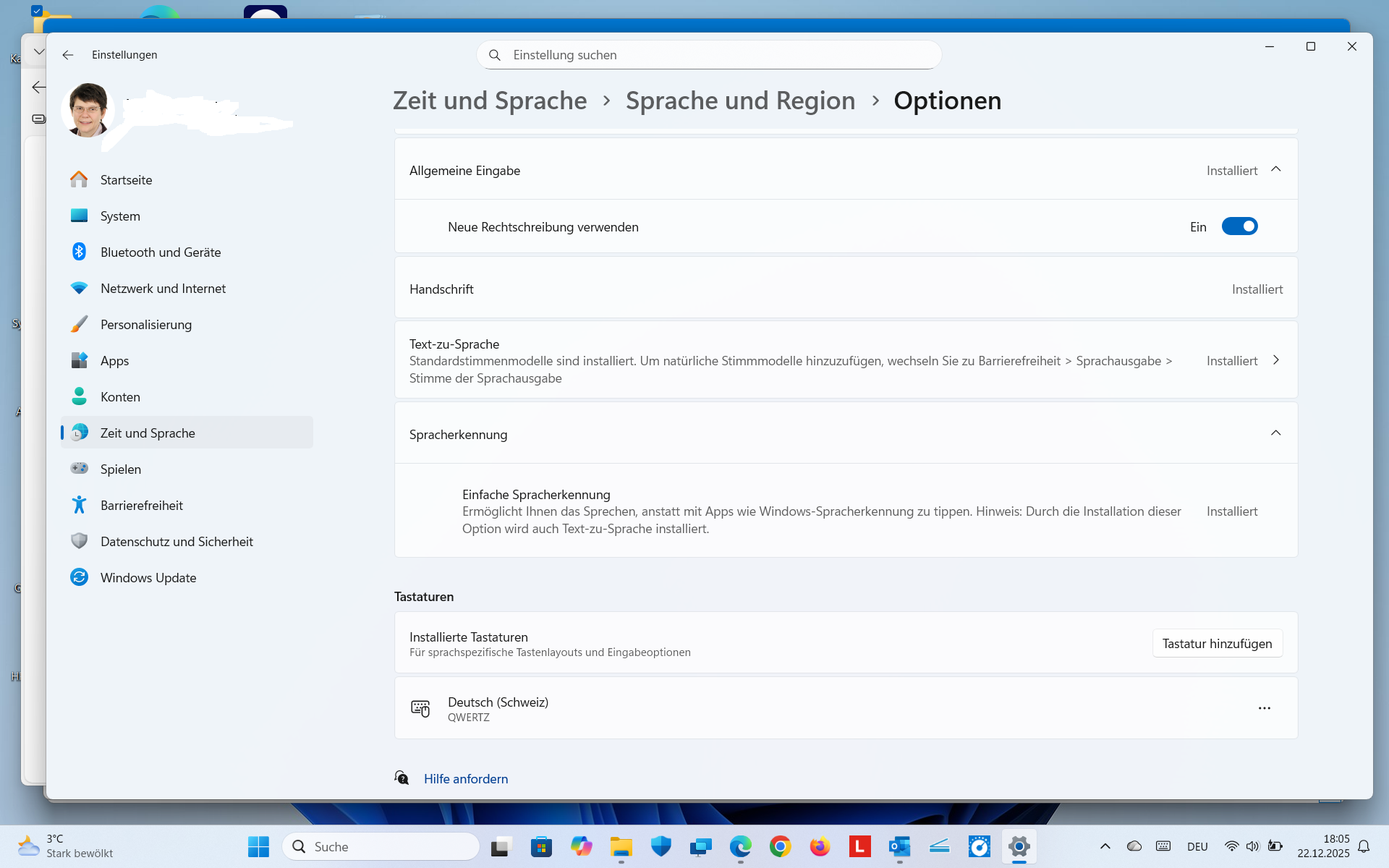Click the OneDrive cloud tray icon

(x=1134, y=846)
